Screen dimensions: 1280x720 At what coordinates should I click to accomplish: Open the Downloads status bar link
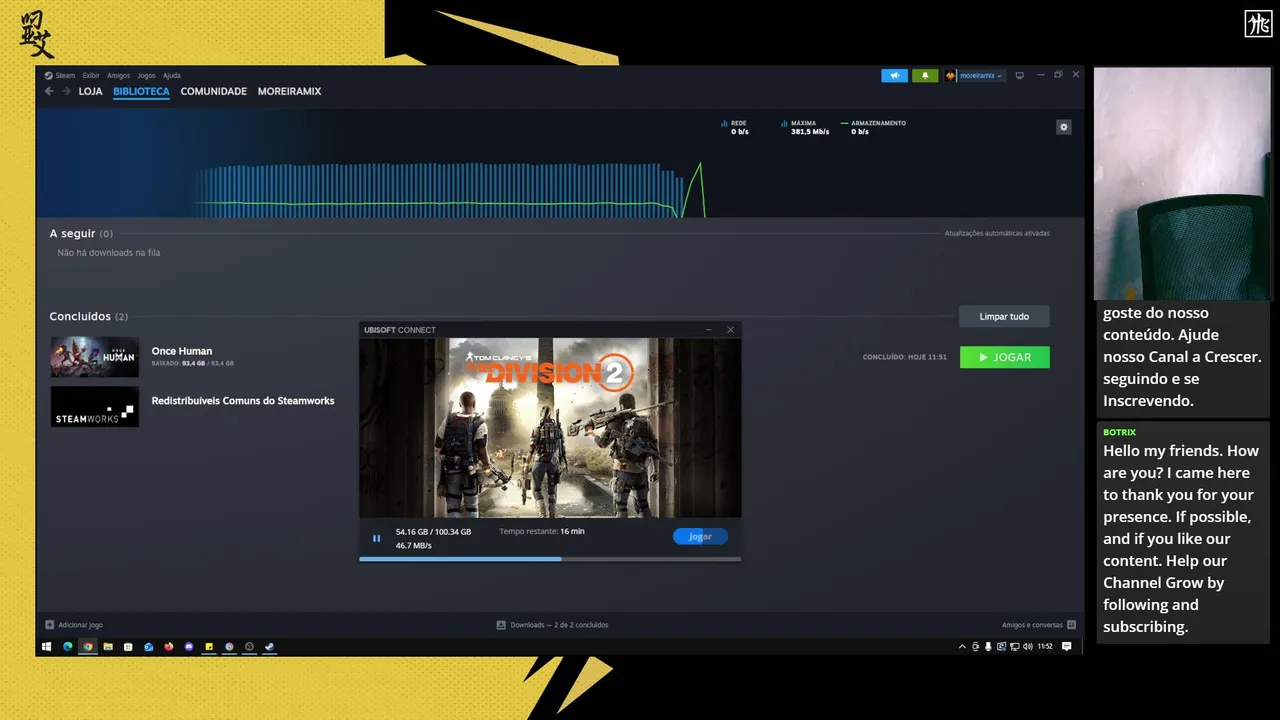click(x=552, y=625)
